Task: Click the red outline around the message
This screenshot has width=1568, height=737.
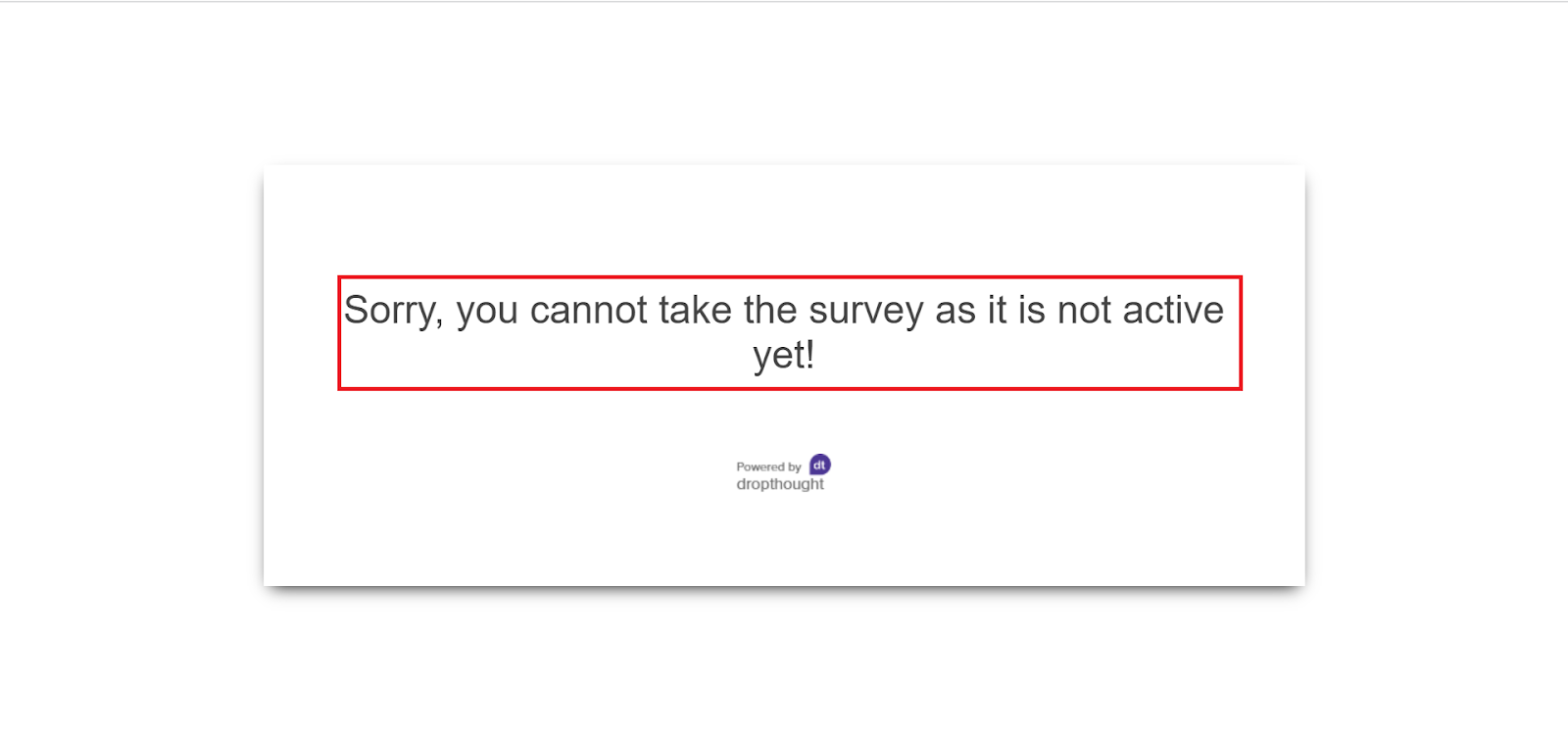Action: (339, 333)
